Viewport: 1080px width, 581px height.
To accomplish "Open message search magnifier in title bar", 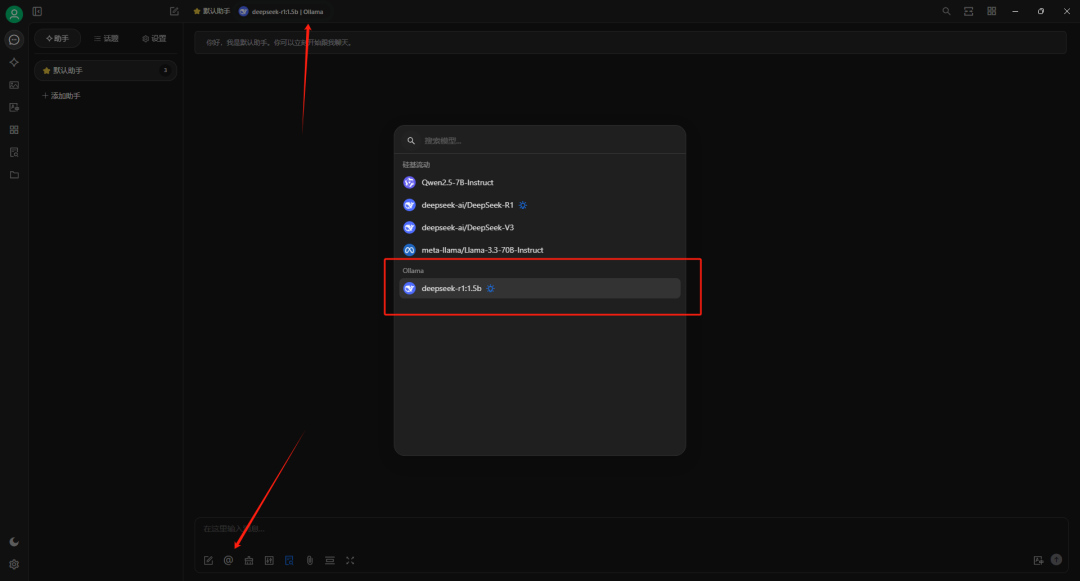I will [x=946, y=12].
